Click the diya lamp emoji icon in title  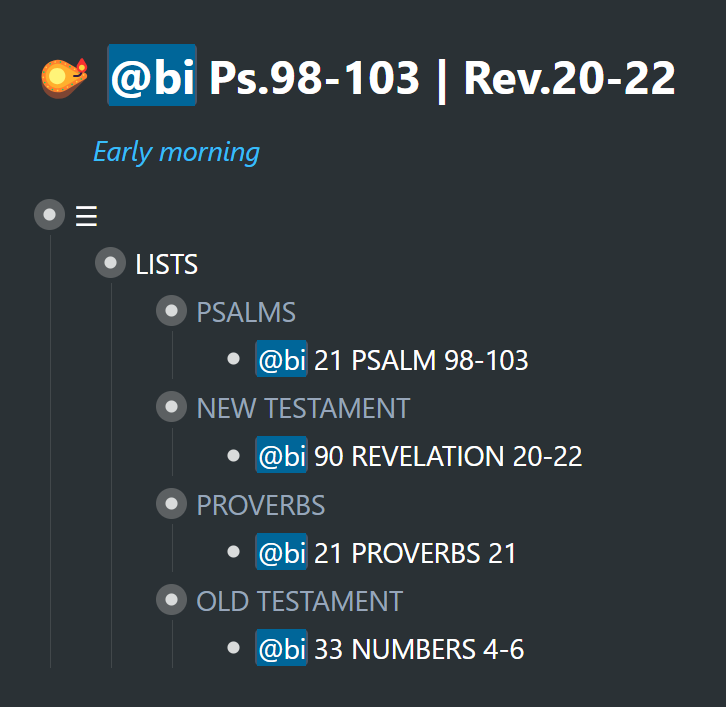[x=64, y=77]
